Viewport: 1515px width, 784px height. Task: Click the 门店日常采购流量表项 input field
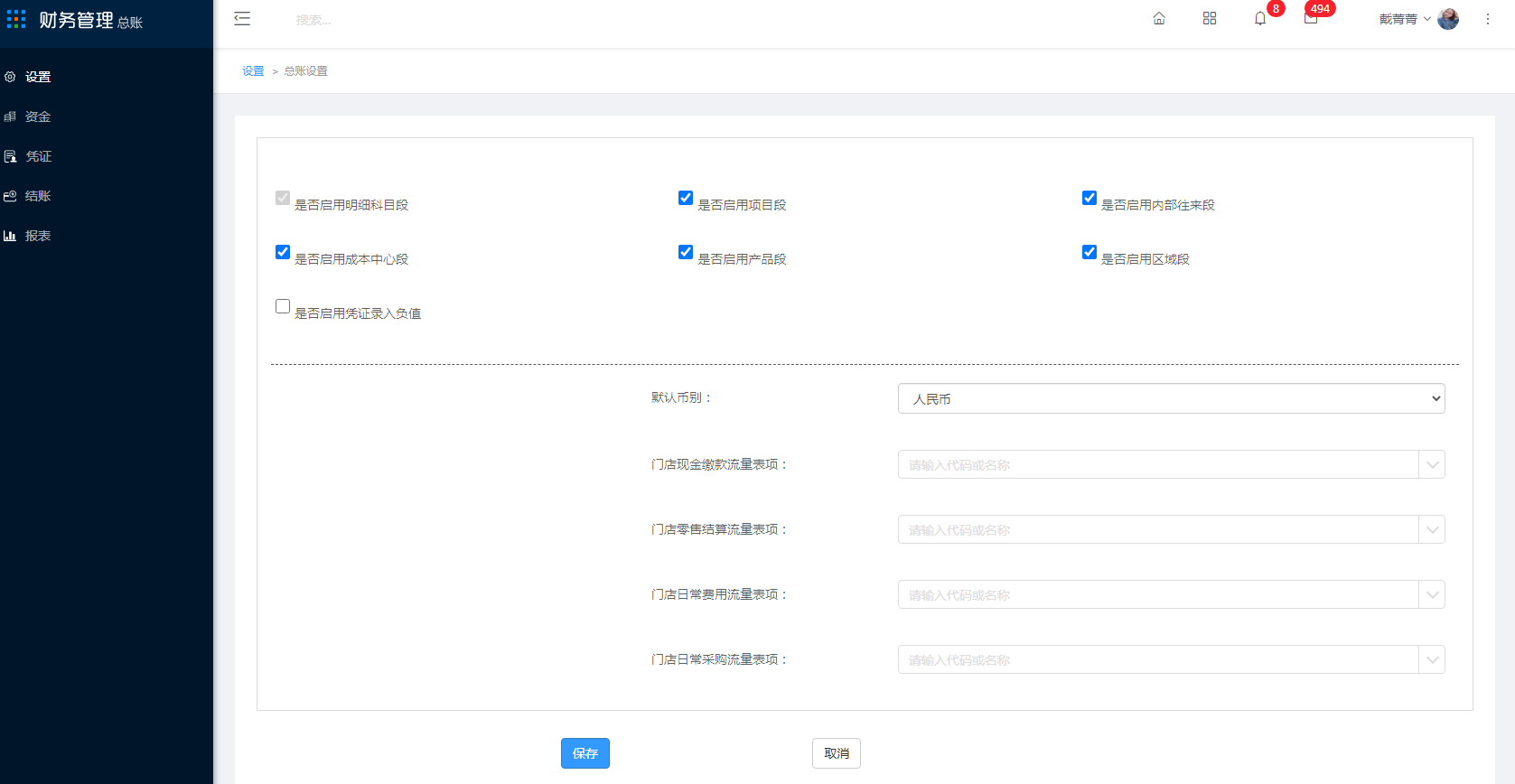pyautogui.click(x=1158, y=659)
